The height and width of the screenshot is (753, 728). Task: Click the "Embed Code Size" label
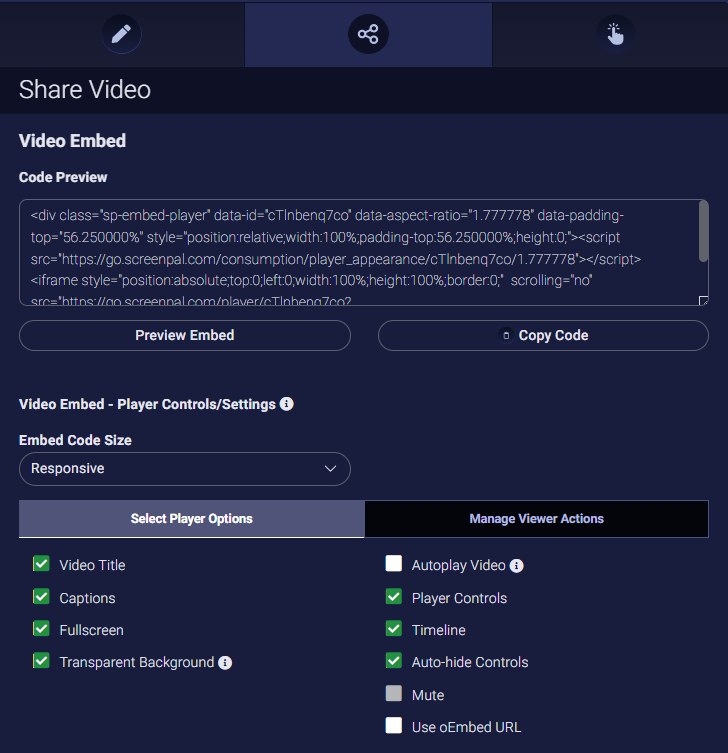(x=75, y=440)
